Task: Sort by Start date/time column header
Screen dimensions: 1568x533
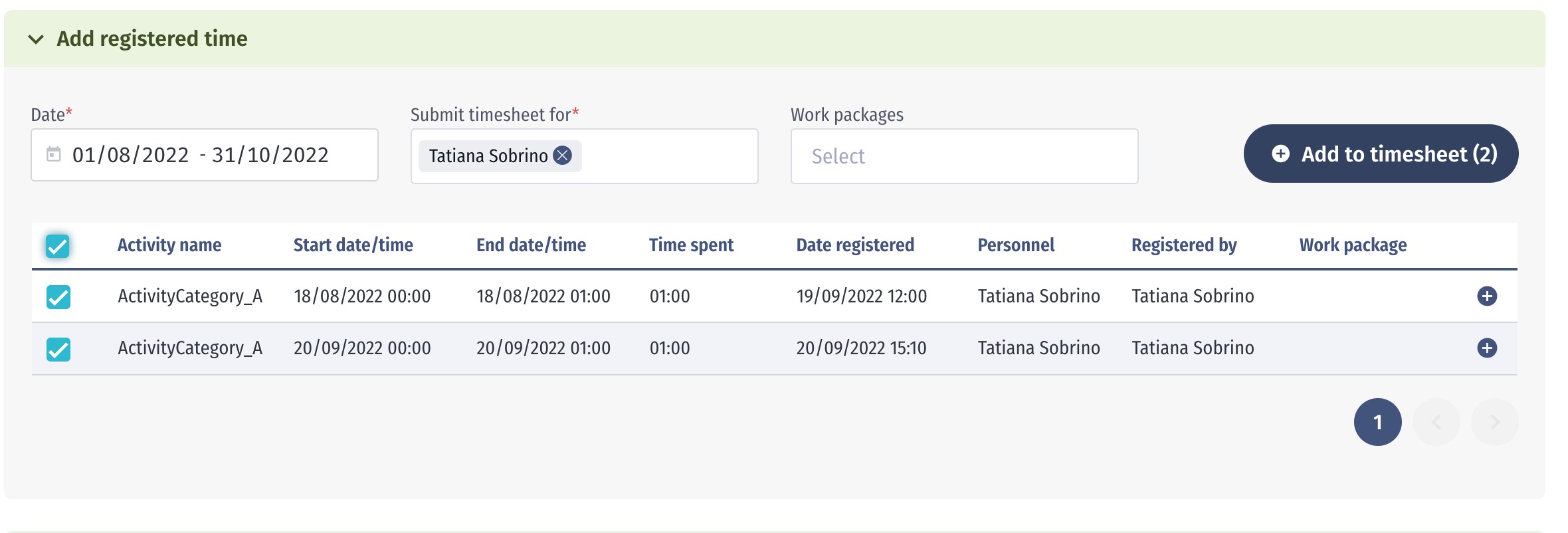Action: (x=353, y=245)
